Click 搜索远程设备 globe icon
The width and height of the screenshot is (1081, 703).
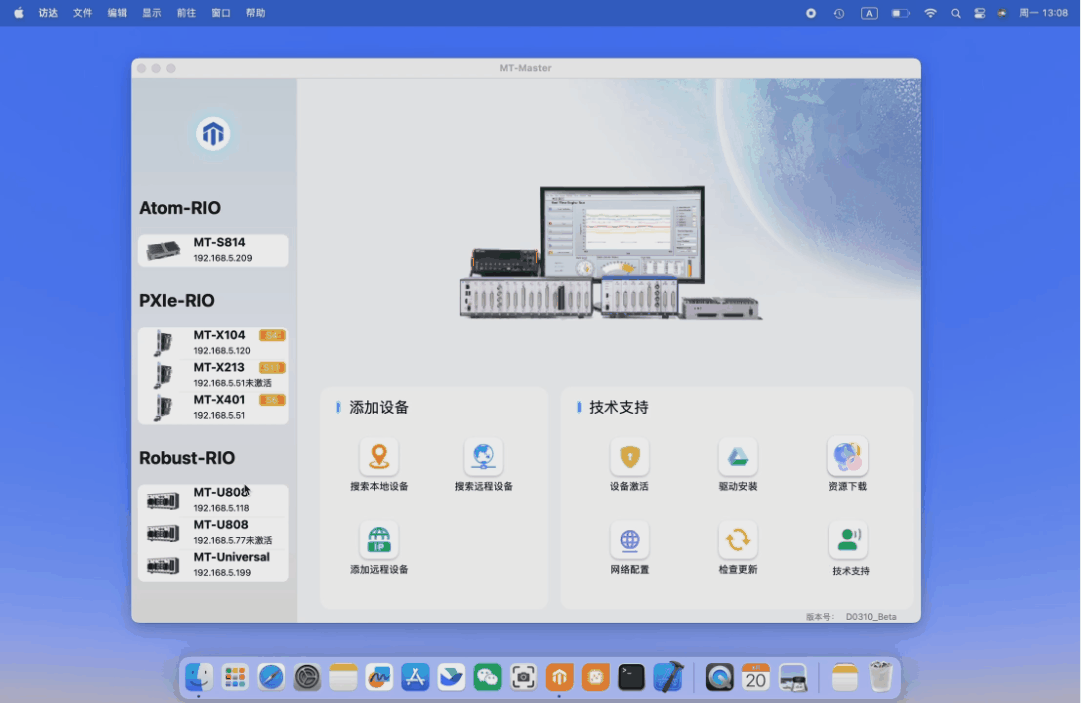pyautogui.click(x=483, y=456)
